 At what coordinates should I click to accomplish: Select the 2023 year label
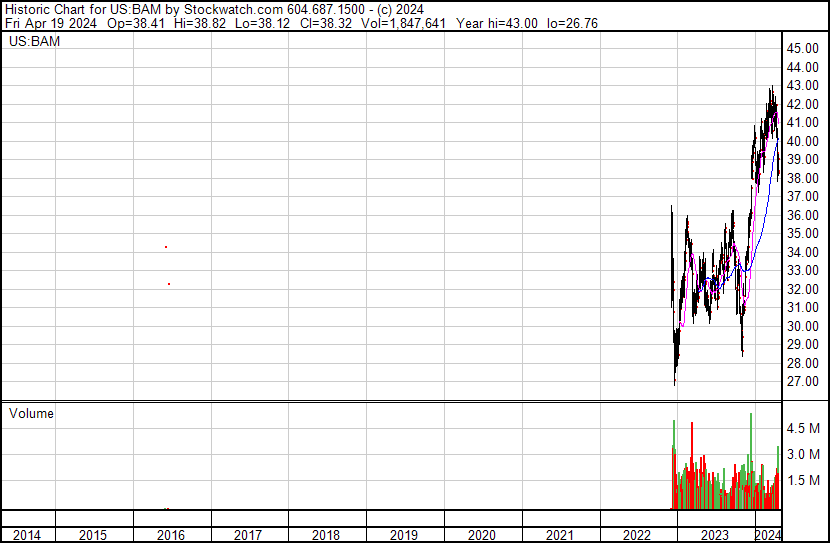715,535
